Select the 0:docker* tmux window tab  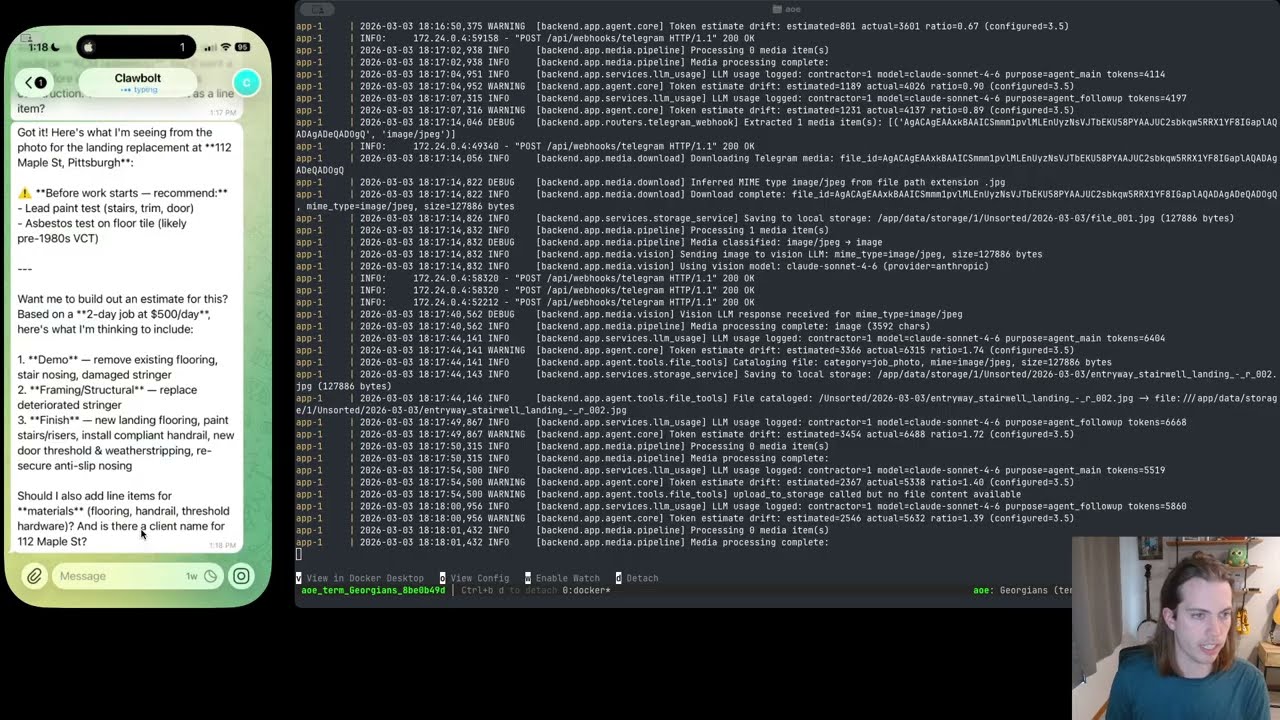[586, 590]
